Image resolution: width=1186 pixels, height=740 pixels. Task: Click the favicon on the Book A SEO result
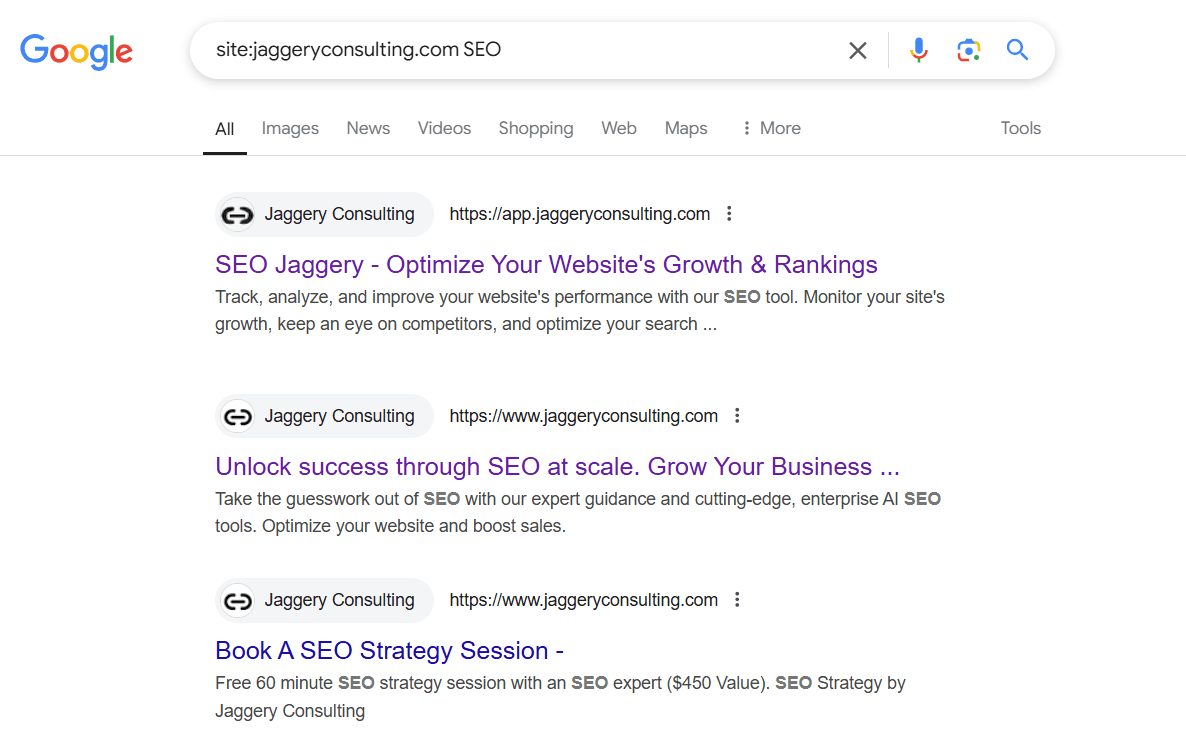239,600
